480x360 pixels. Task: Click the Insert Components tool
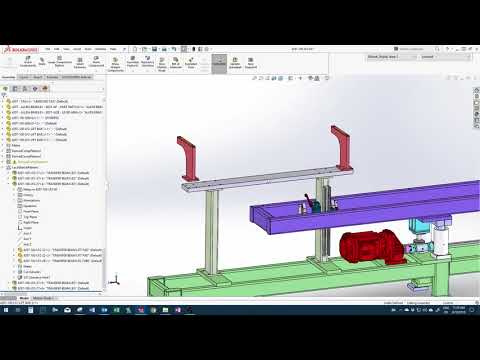[x=28, y=61]
